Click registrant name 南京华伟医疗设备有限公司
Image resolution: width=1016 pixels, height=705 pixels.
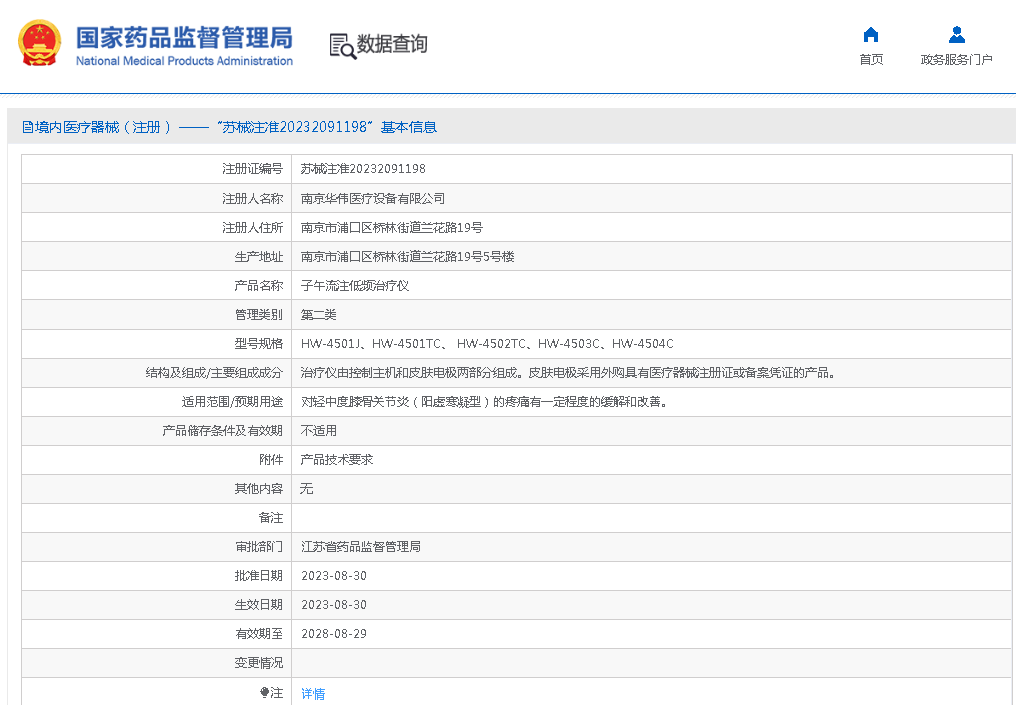pos(373,198)
